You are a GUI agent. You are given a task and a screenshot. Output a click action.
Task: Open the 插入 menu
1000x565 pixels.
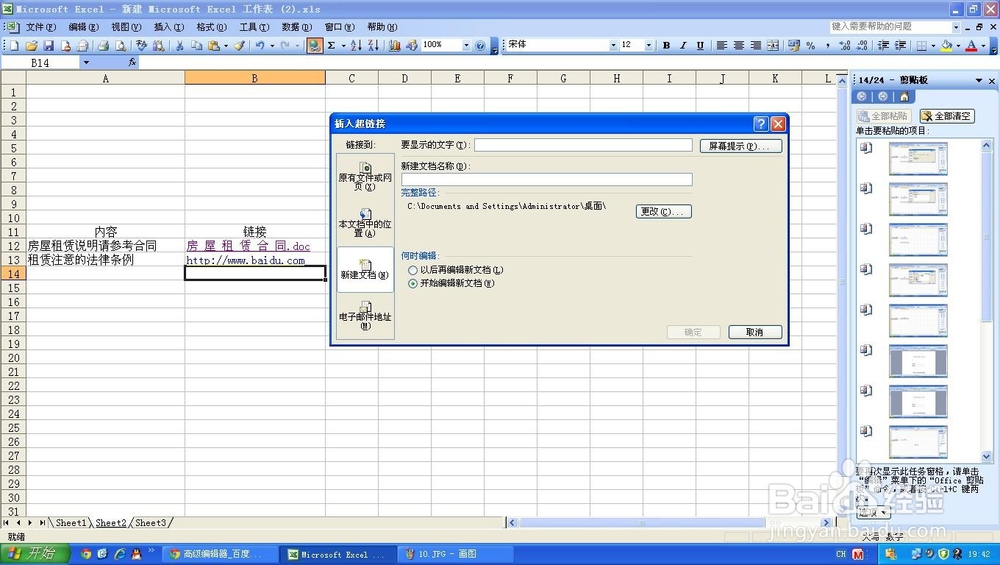coord(169,27)
